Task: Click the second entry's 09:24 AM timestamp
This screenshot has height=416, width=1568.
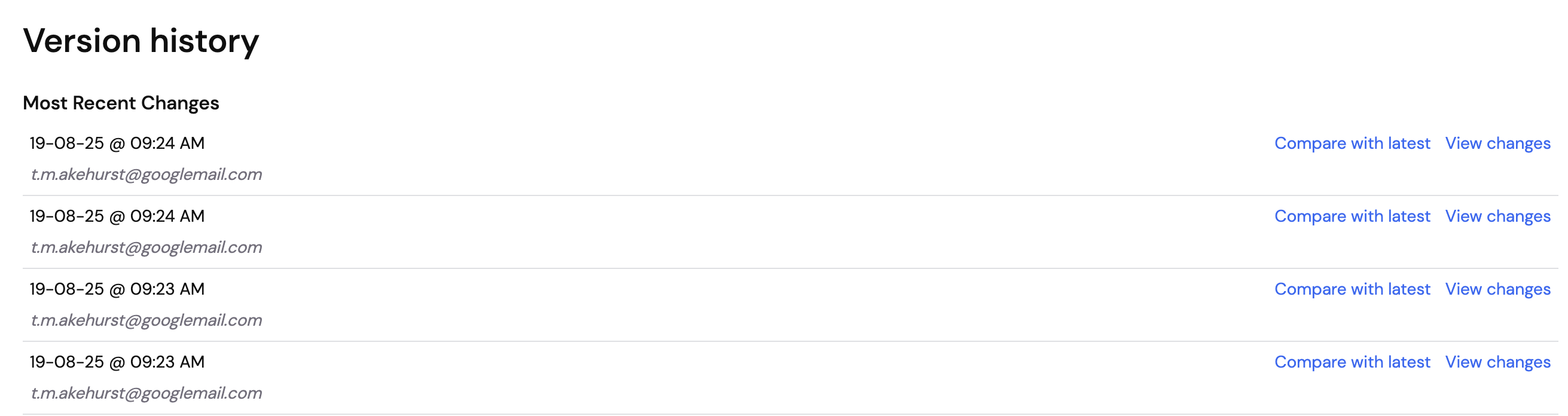Action: click(x=117, y=216)
